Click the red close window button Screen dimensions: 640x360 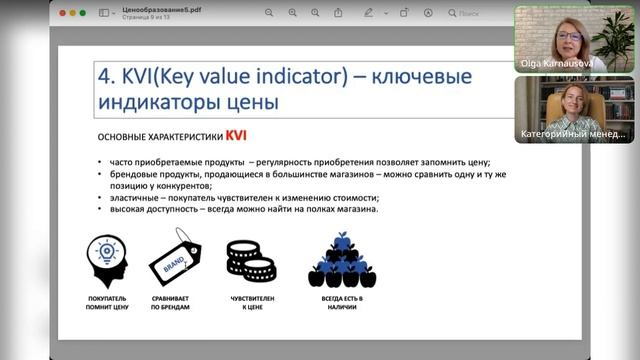tap(62, 13)
